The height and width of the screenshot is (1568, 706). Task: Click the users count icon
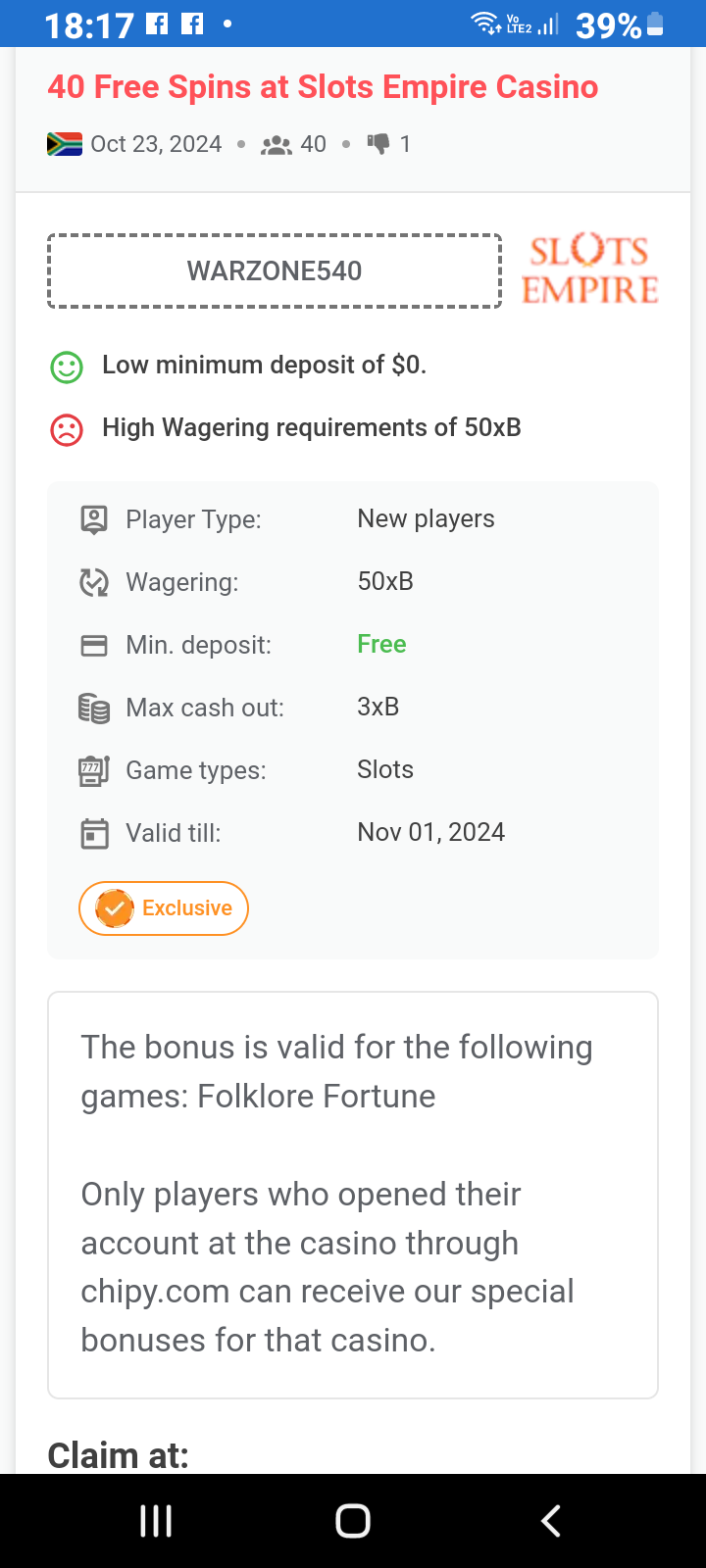pos(277,145)
